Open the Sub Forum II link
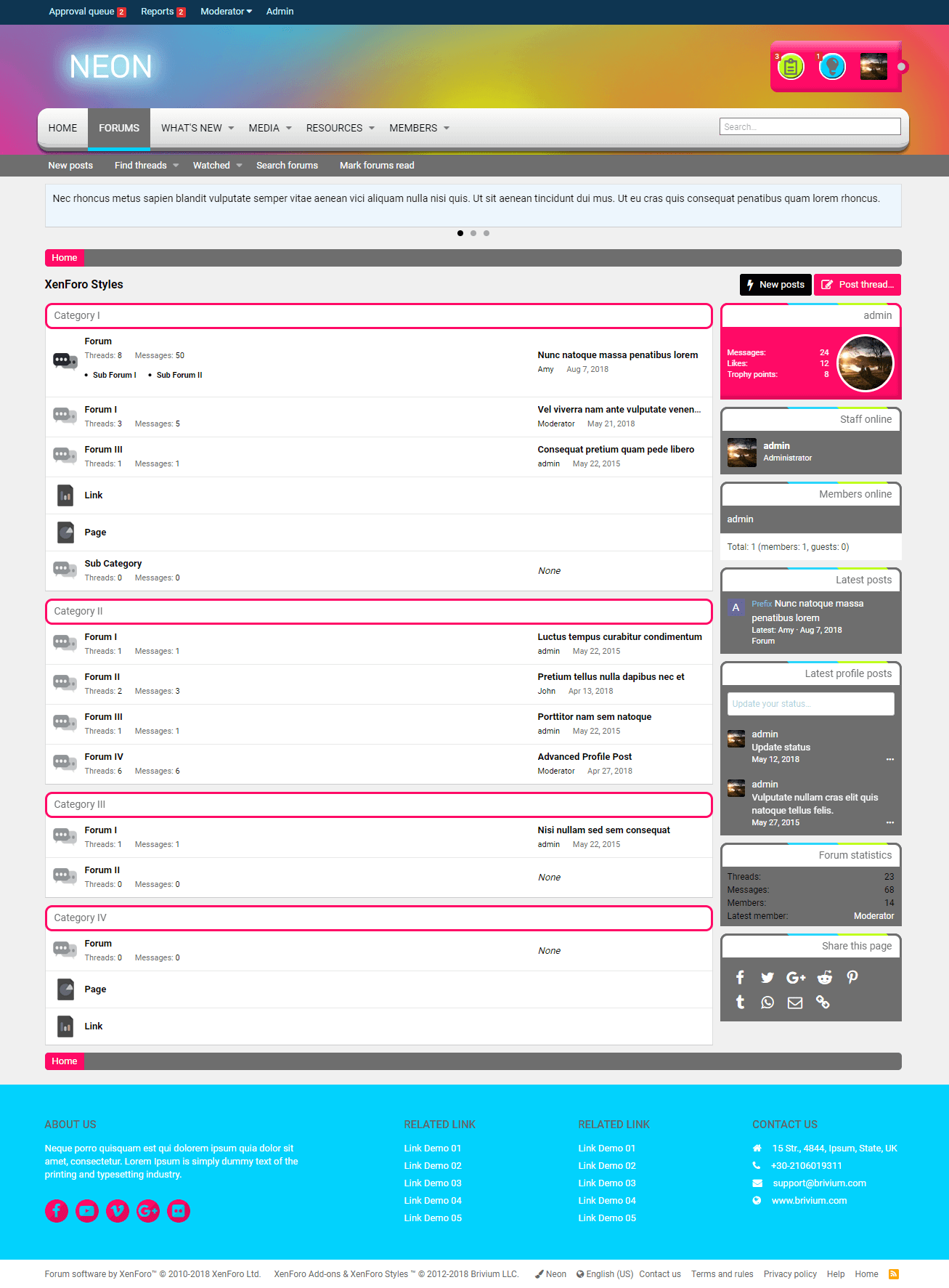 (x=179, y=376)
